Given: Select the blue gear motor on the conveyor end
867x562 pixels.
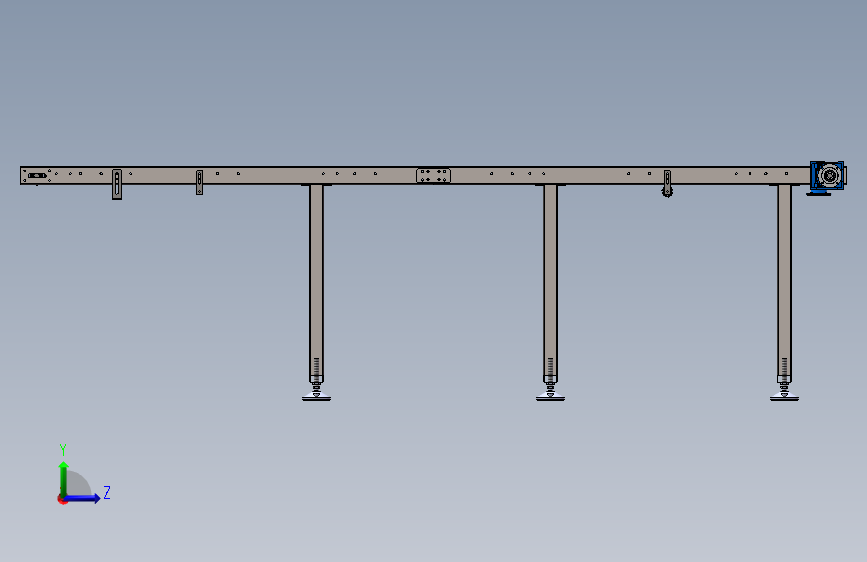Looking at the screenshot, I should point(827,177).
